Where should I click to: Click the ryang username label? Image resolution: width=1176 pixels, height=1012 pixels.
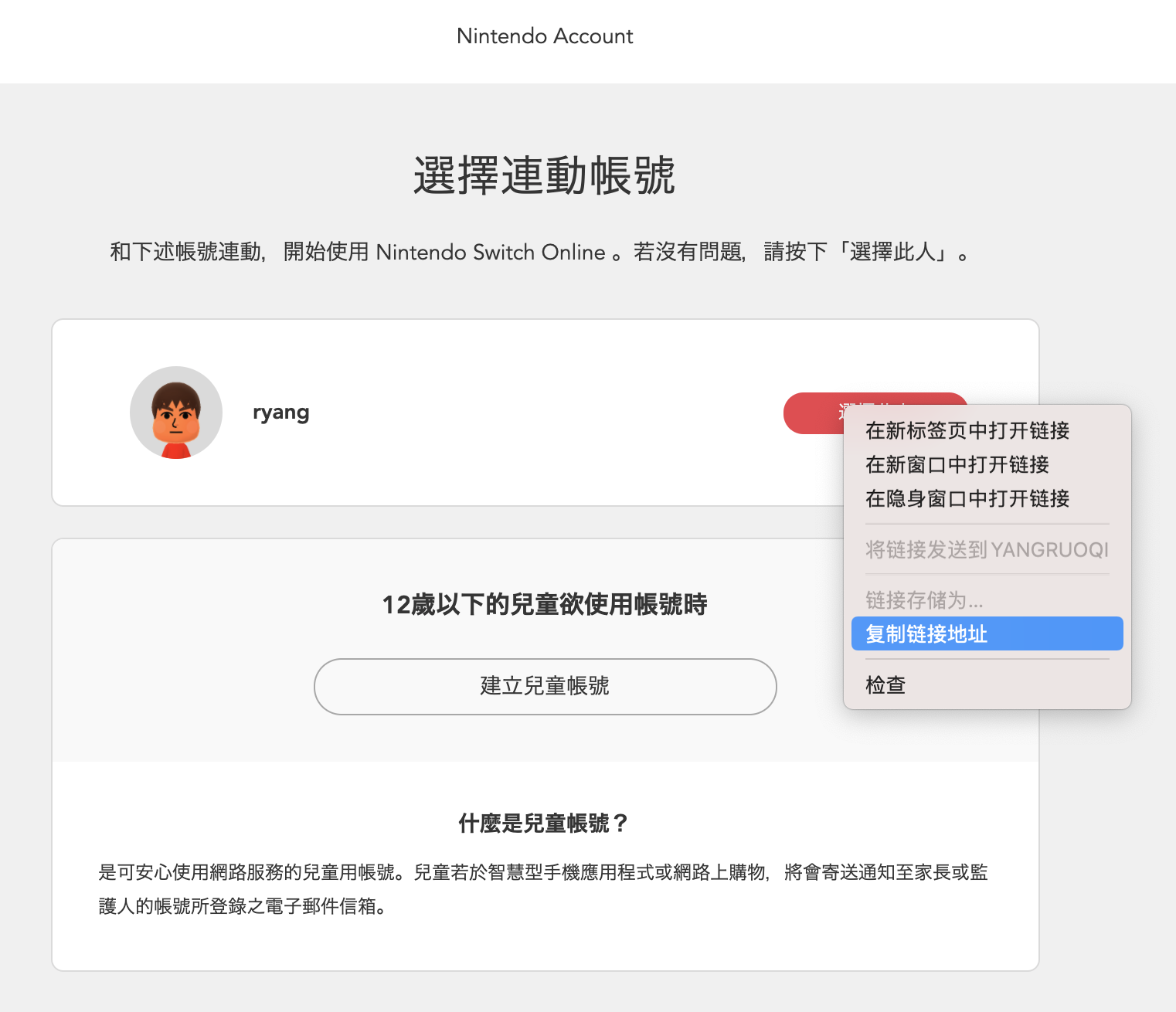coord(280,413)
